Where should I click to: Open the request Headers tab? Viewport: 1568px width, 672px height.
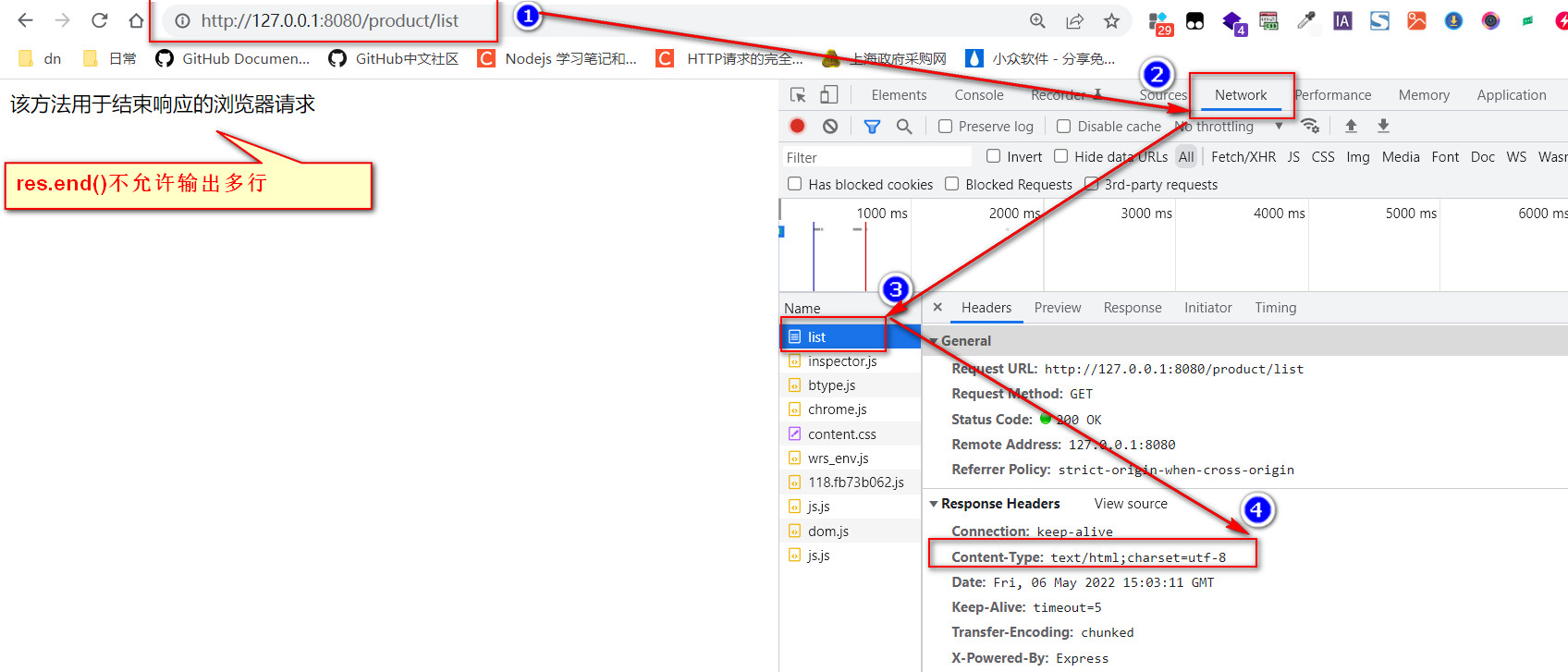coord(986,307)
